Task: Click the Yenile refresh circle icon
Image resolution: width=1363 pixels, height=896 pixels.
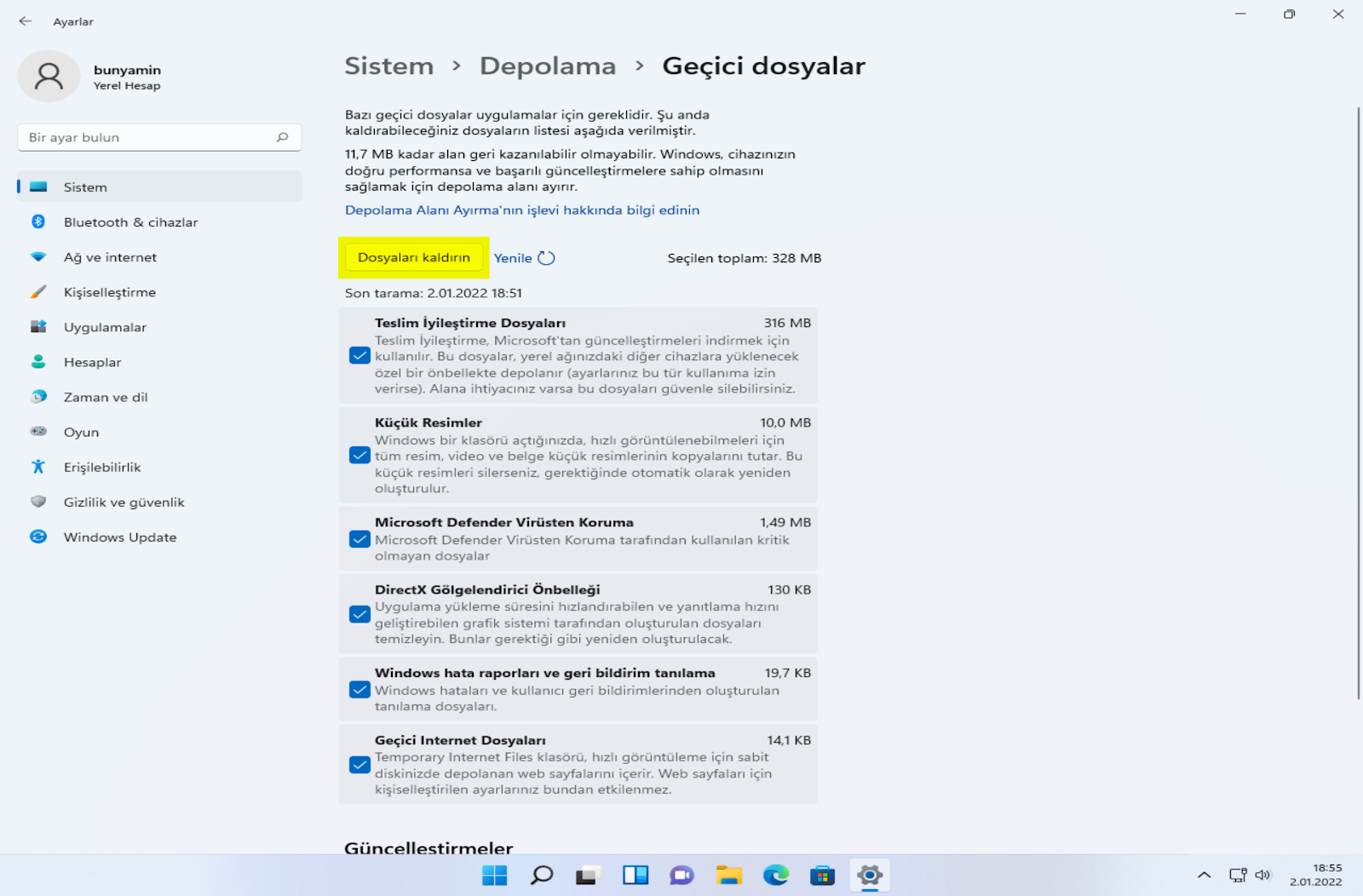Action: point(546,258)
